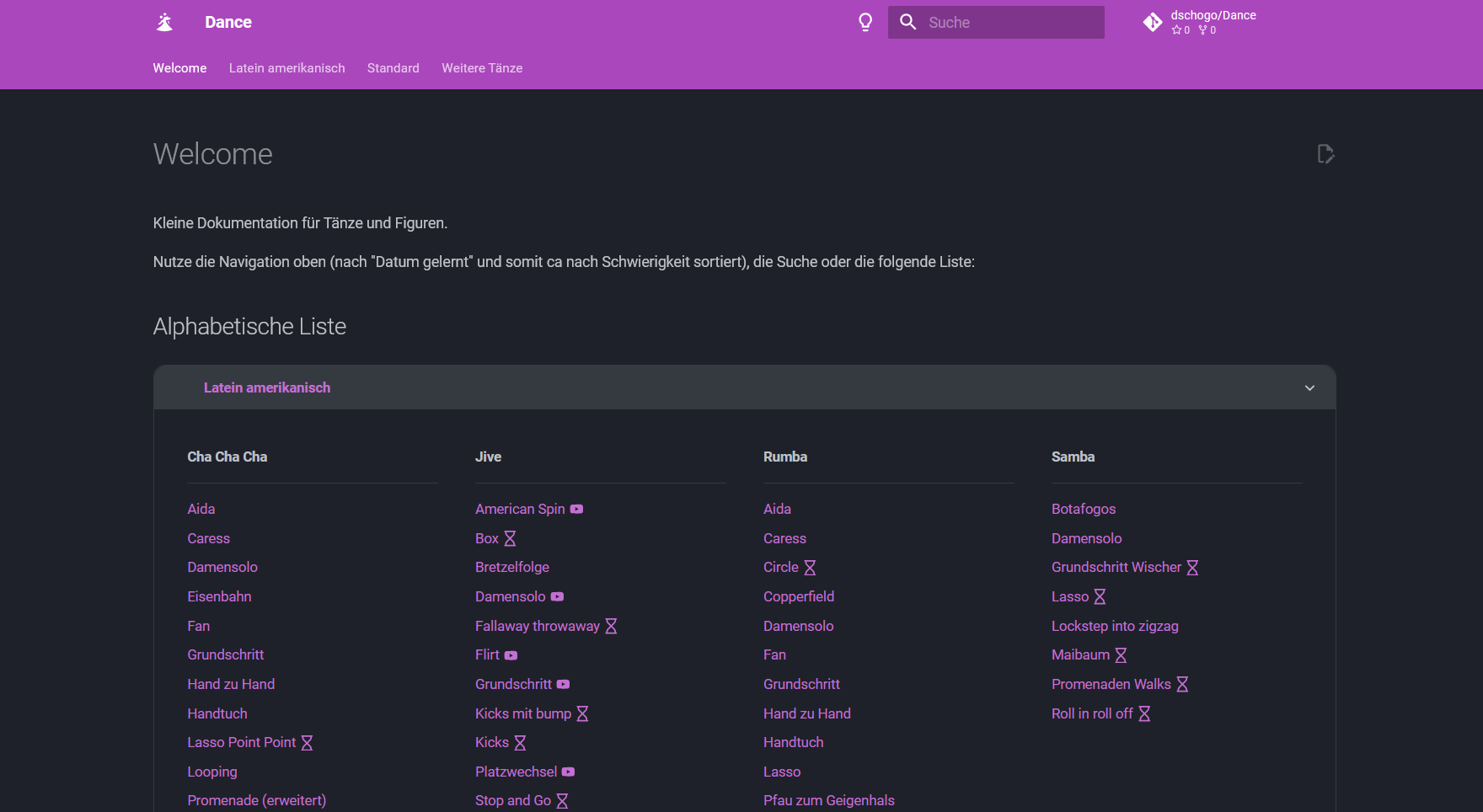Viewport: 1483px width, 812px height.
Task: Open the Aida link under Cha Cha Cha
Action: click(201, 509)
